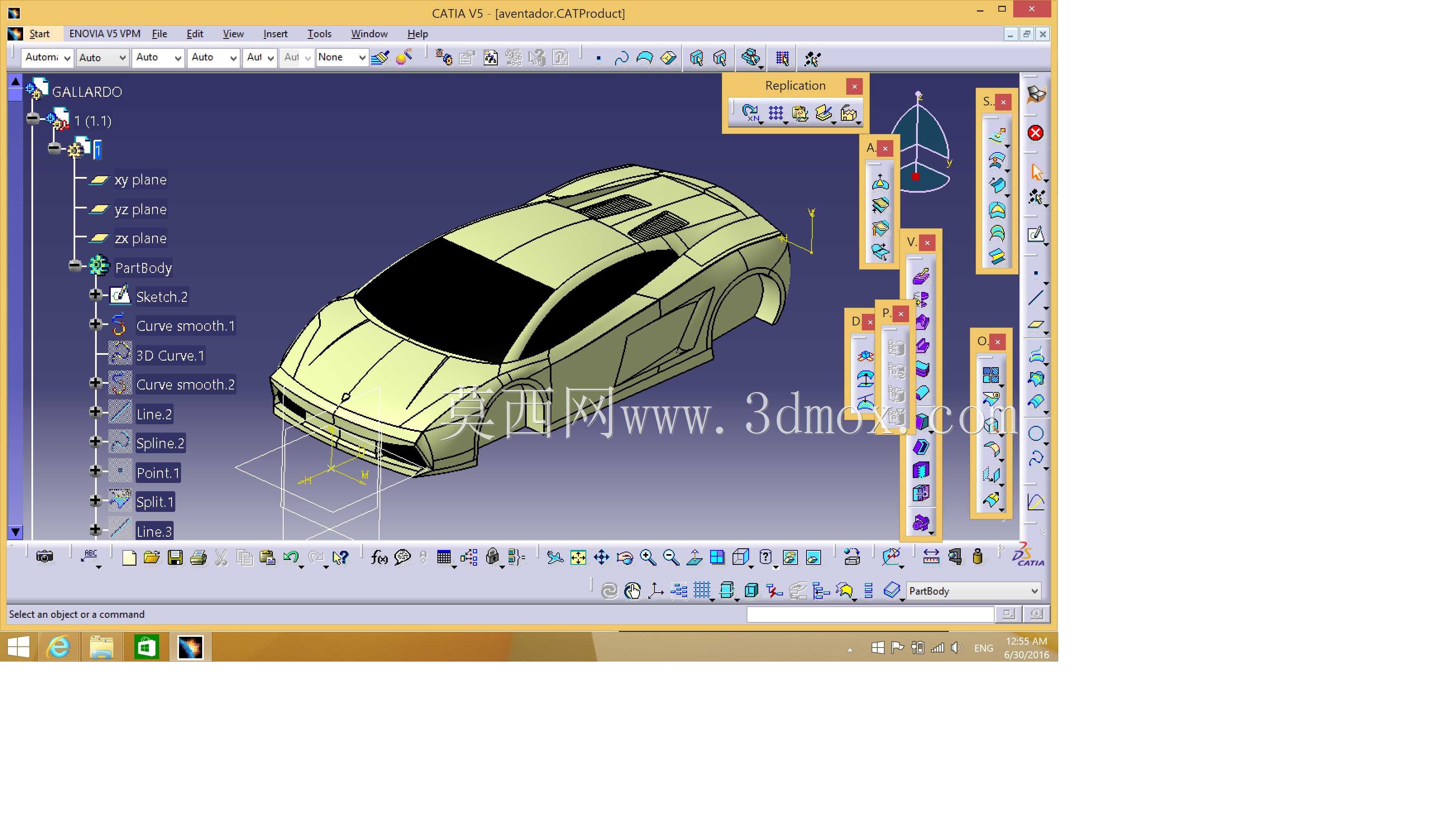Viewport: 1456px width, 827px height.
Task: Collapse the 1 (1.1) product node
Action: tap(33, 118)
